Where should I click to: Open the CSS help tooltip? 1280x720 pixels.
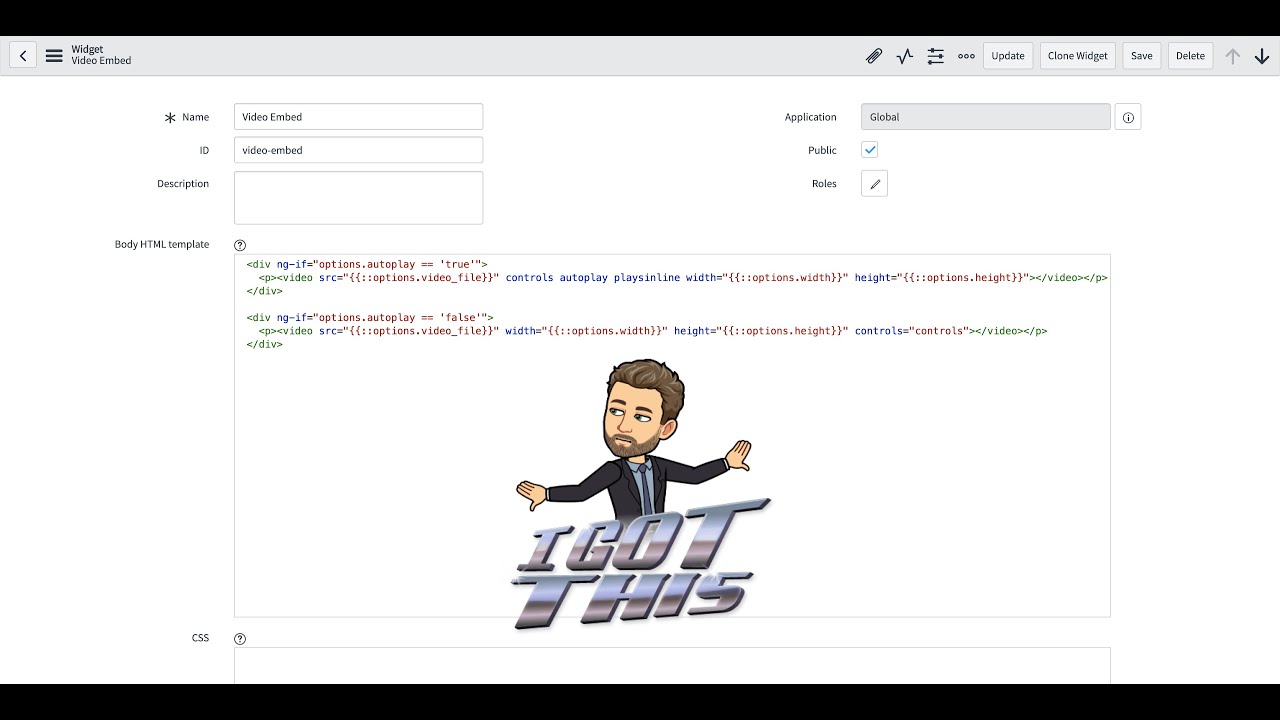point(239,638)
